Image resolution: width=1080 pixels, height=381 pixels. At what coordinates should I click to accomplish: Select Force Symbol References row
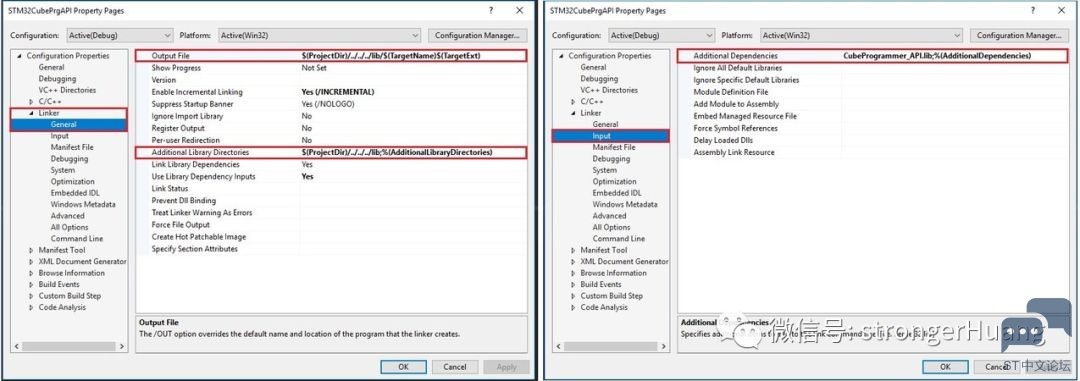873,128
